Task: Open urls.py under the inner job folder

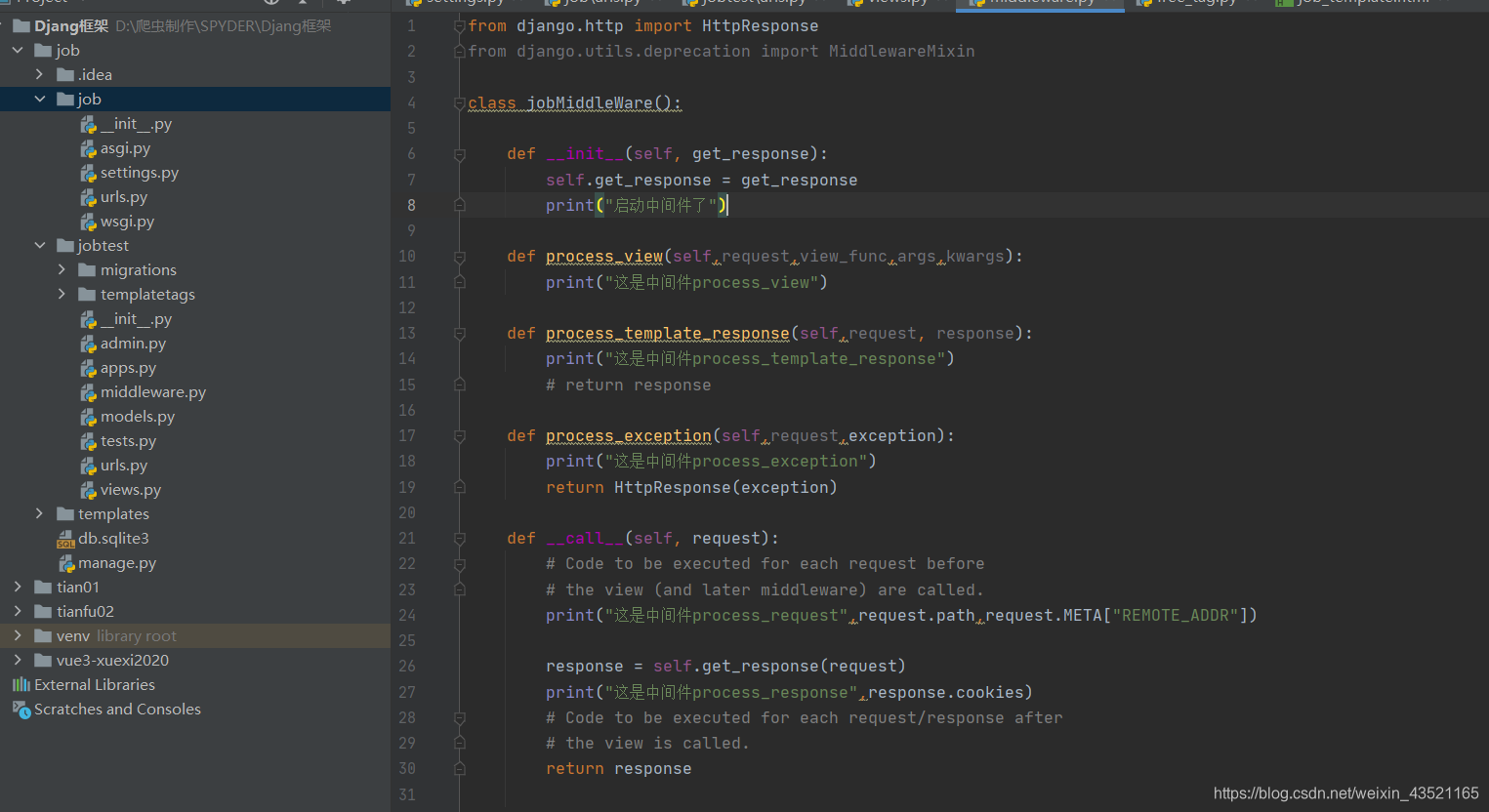Action: pos(124,197)
